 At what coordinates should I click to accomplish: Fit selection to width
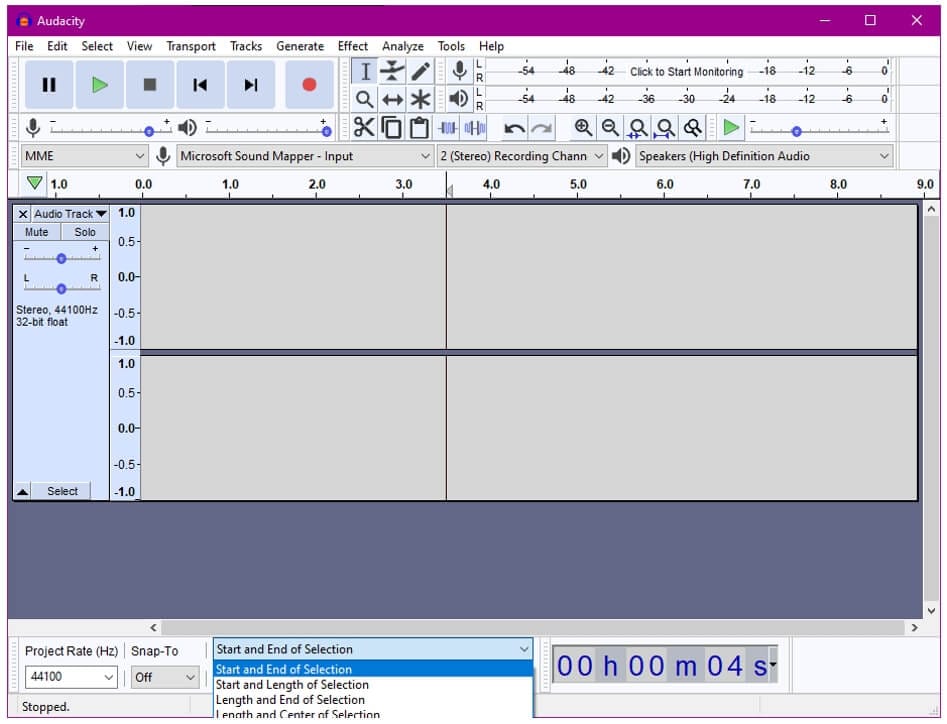[x=638, y=127]
